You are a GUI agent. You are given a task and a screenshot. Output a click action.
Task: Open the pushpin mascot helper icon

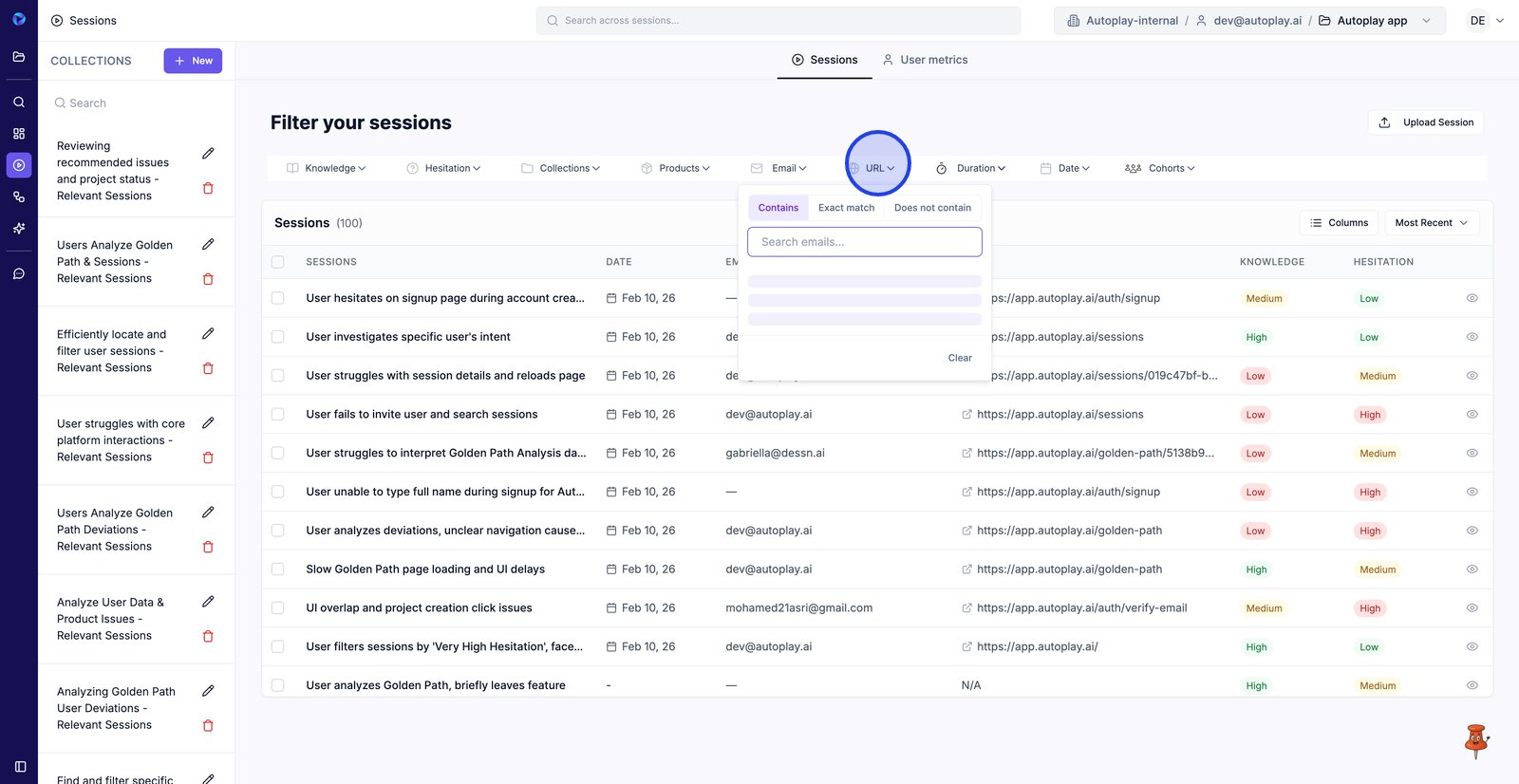point(1475,740)
